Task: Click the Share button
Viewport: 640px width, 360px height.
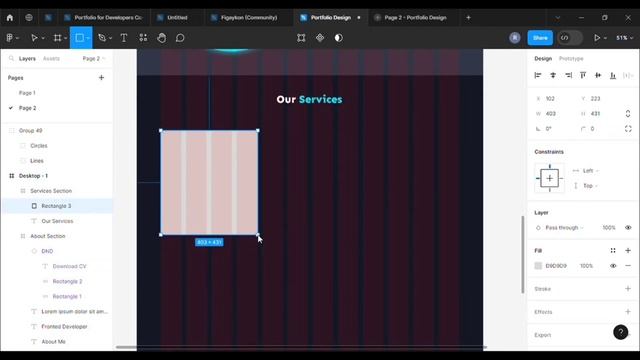Action: 540,38
